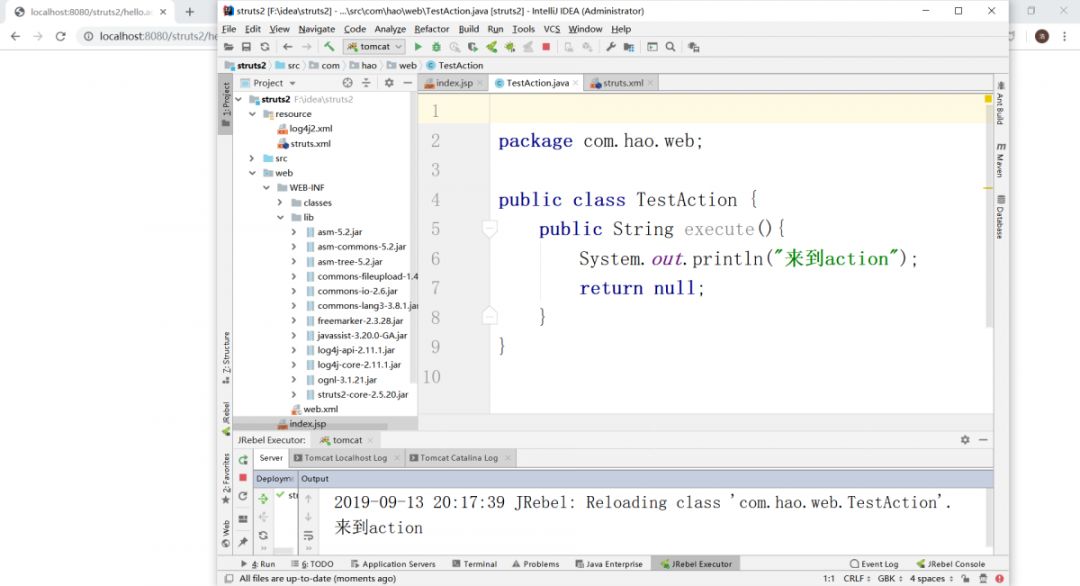This screenshot has width=1080, height=586.
Task: Hide the Project panel with minus icon
Action: pos(408,83)
